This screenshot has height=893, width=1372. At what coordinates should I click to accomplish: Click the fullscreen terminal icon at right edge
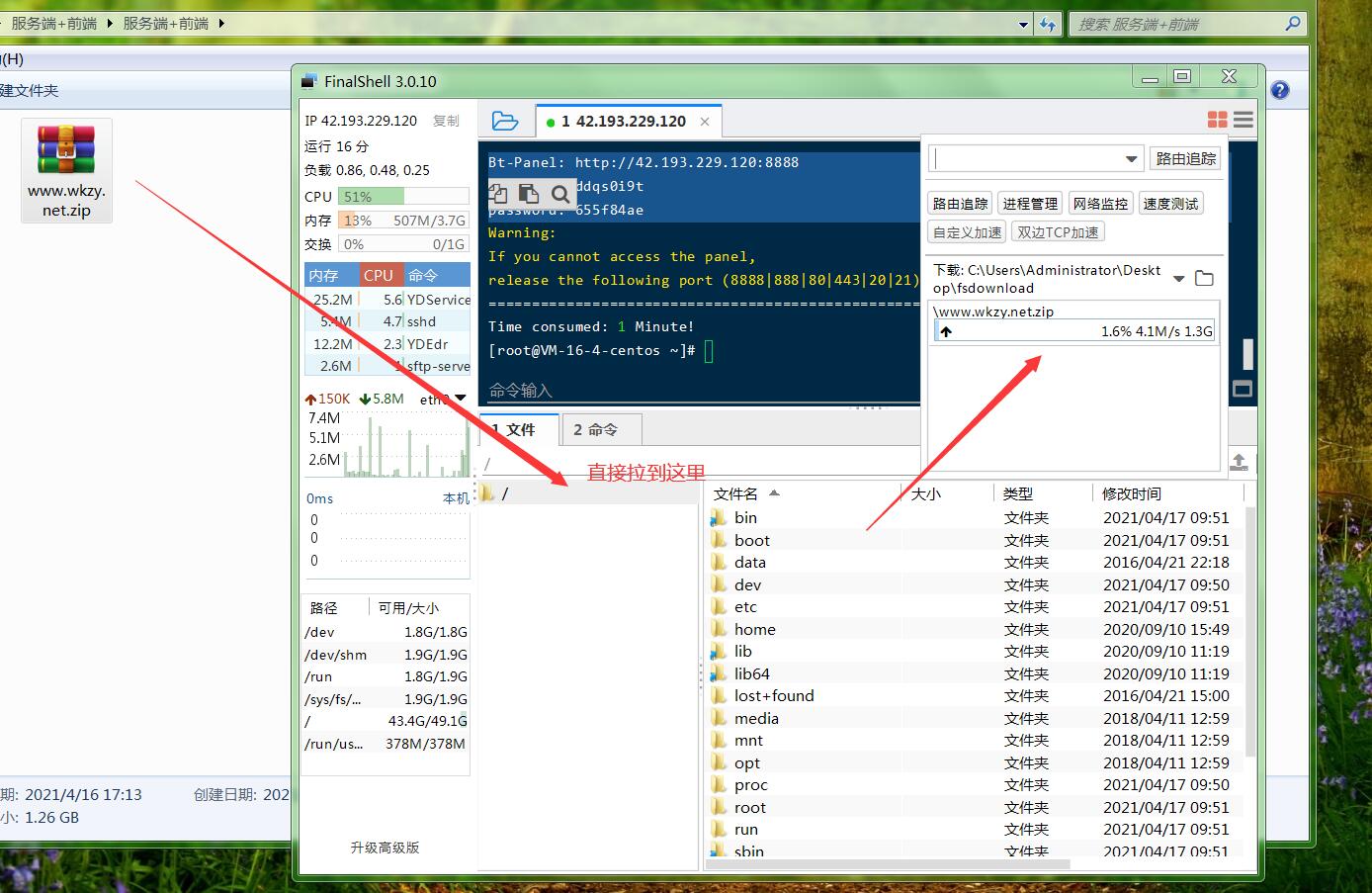(1243, 389)
